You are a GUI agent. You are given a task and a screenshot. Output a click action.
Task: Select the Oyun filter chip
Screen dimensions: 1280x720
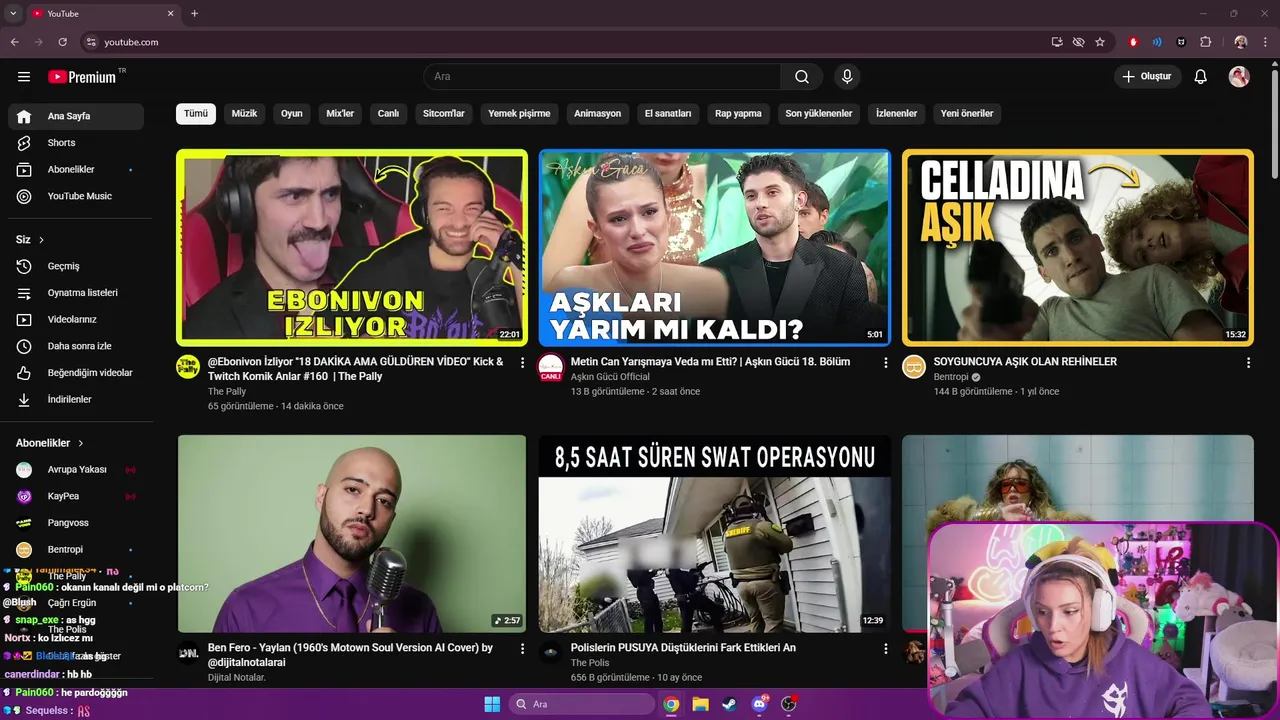point(292,114)
